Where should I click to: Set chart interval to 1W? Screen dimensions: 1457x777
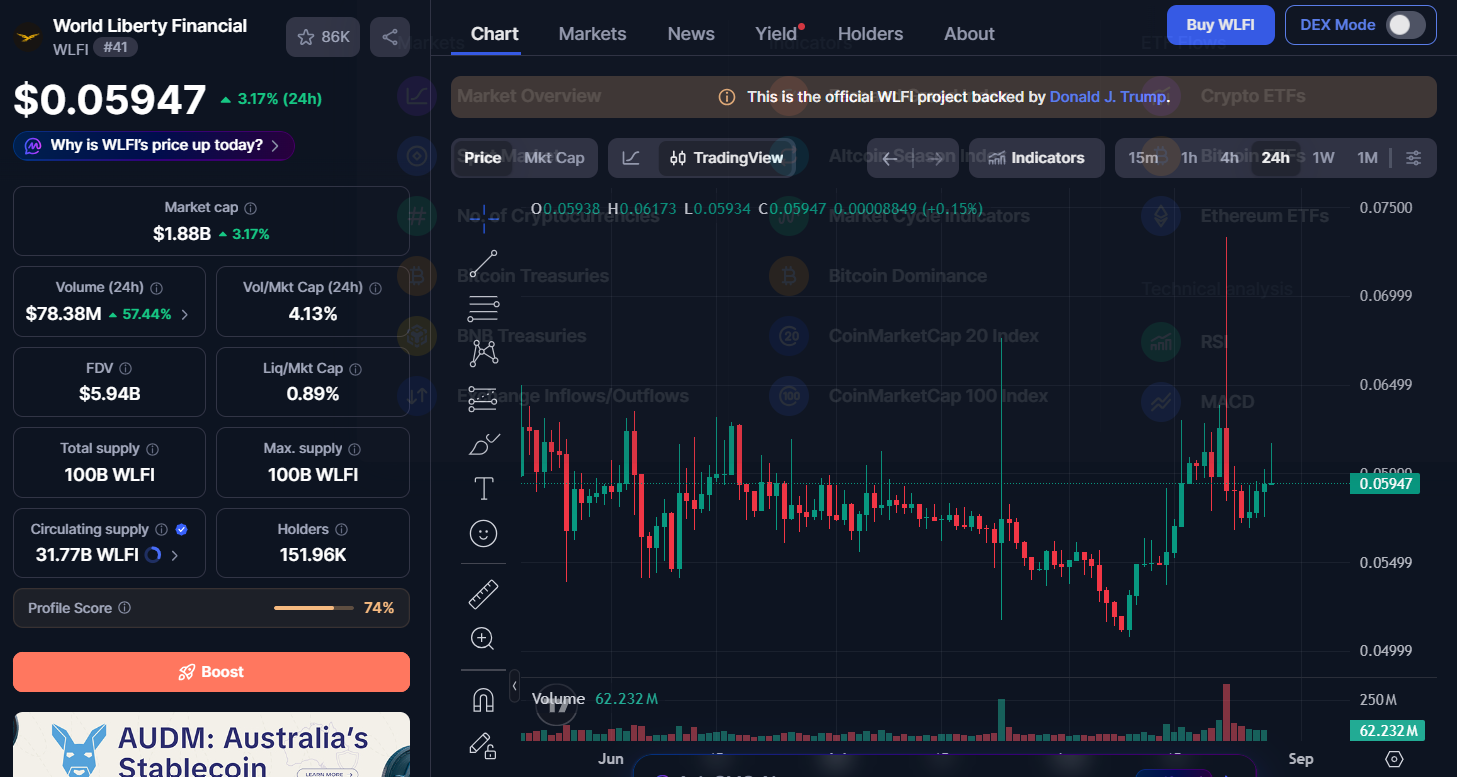(1323, 158)
